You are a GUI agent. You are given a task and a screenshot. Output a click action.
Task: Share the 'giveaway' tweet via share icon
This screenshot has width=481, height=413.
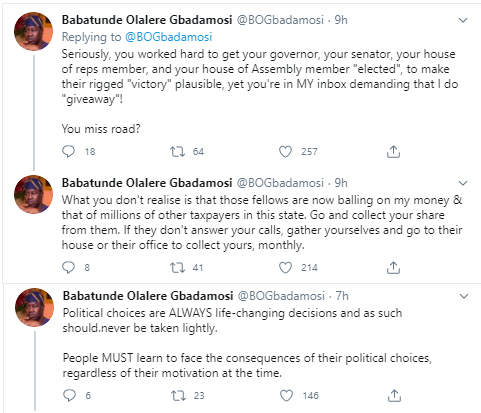393,152
